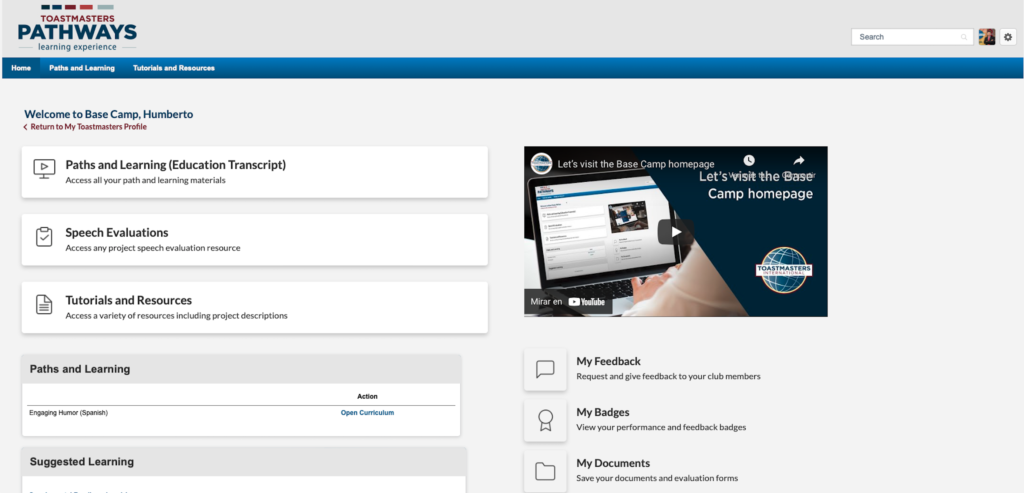The height and width of the screenshot is (493, 1024).
Task: Click the Speech Evaluations clipboard icon
Action: pyautogui.click(x=44, y=237)
